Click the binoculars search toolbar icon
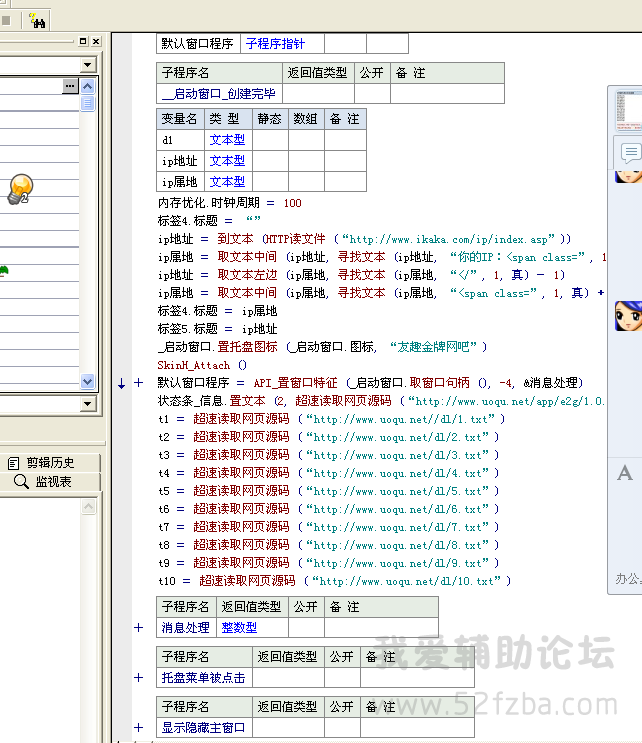 (36, 21)
